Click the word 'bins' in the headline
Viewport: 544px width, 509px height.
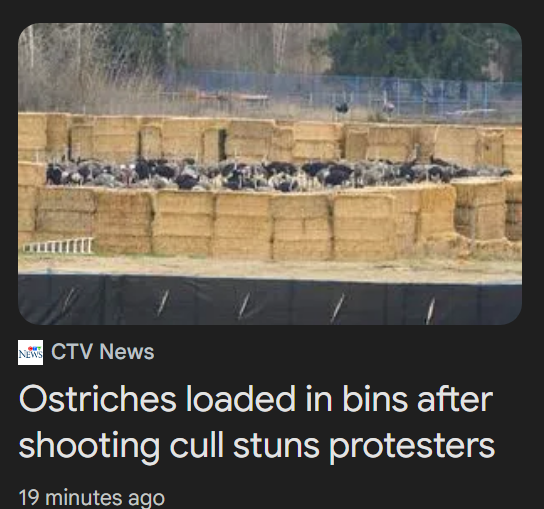coord(375,399)
